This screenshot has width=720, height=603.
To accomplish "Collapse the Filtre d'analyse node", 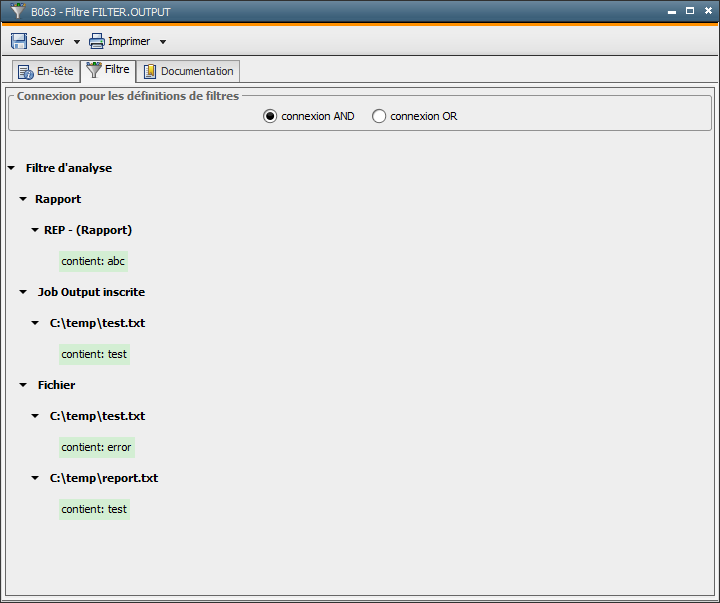I will tap(11, 168).
